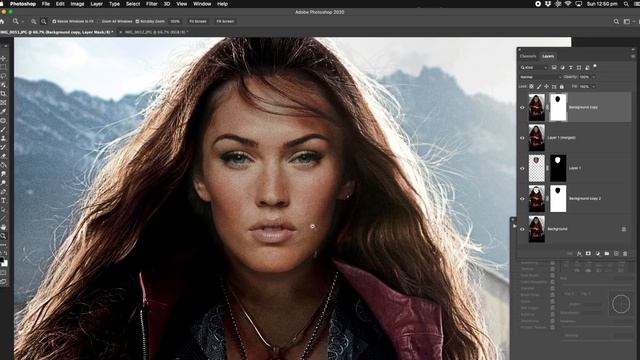This screenshot has height=360, width=640.
Task: Click lock transparent pixels icon
Action: tap(531, 87)
